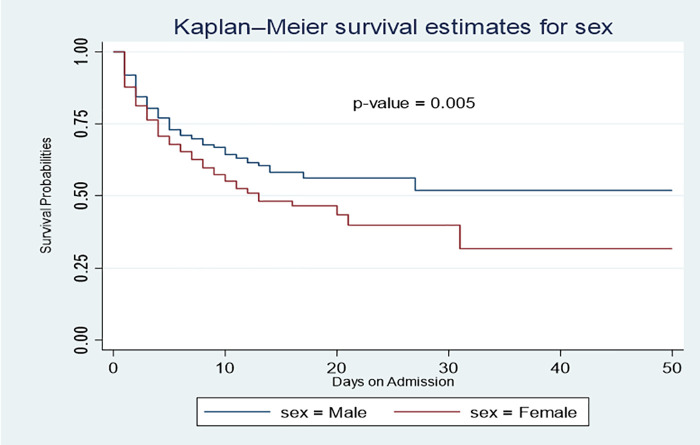This screenshot has height=445, width=700.
Task: Click the x-axis tick label 50
Action: (672, 367)
